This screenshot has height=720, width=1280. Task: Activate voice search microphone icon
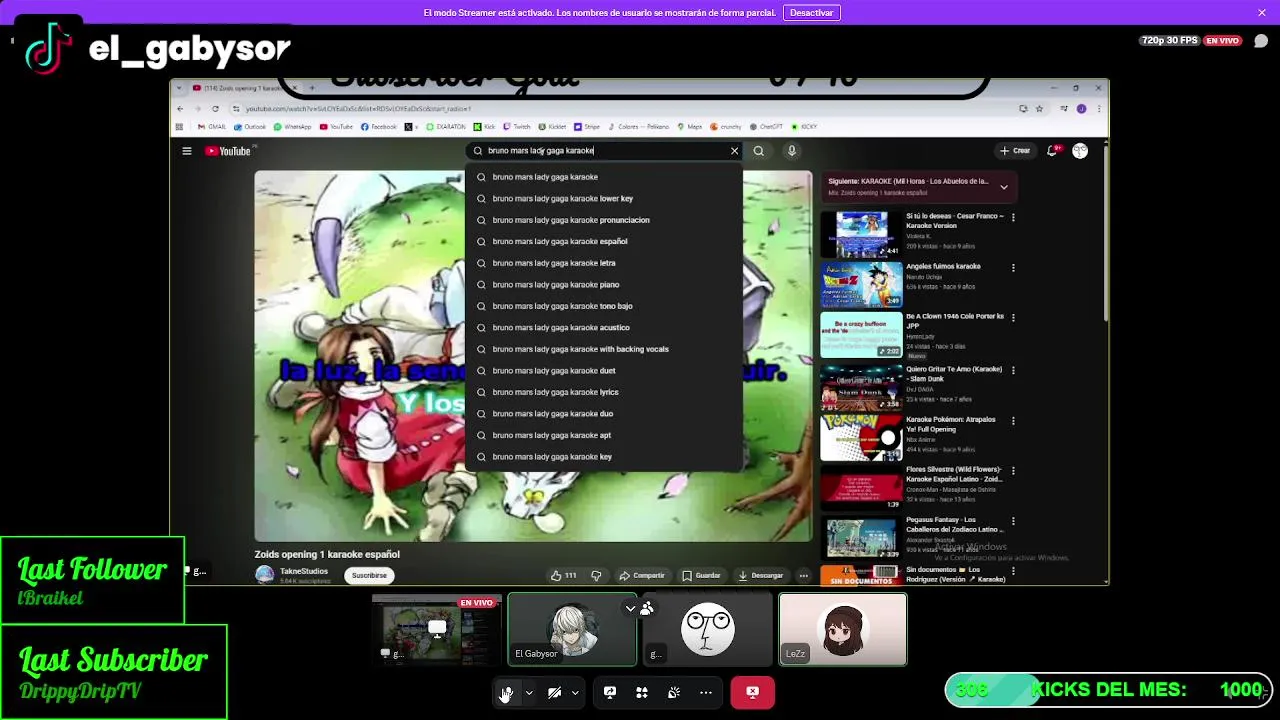click(x=791, y=151)
